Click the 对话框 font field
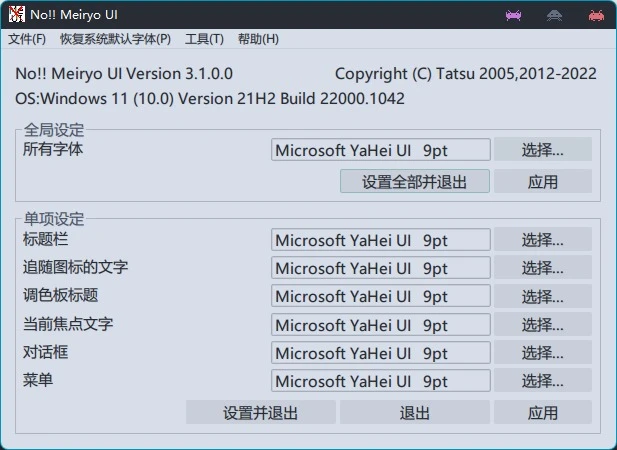 381,352
